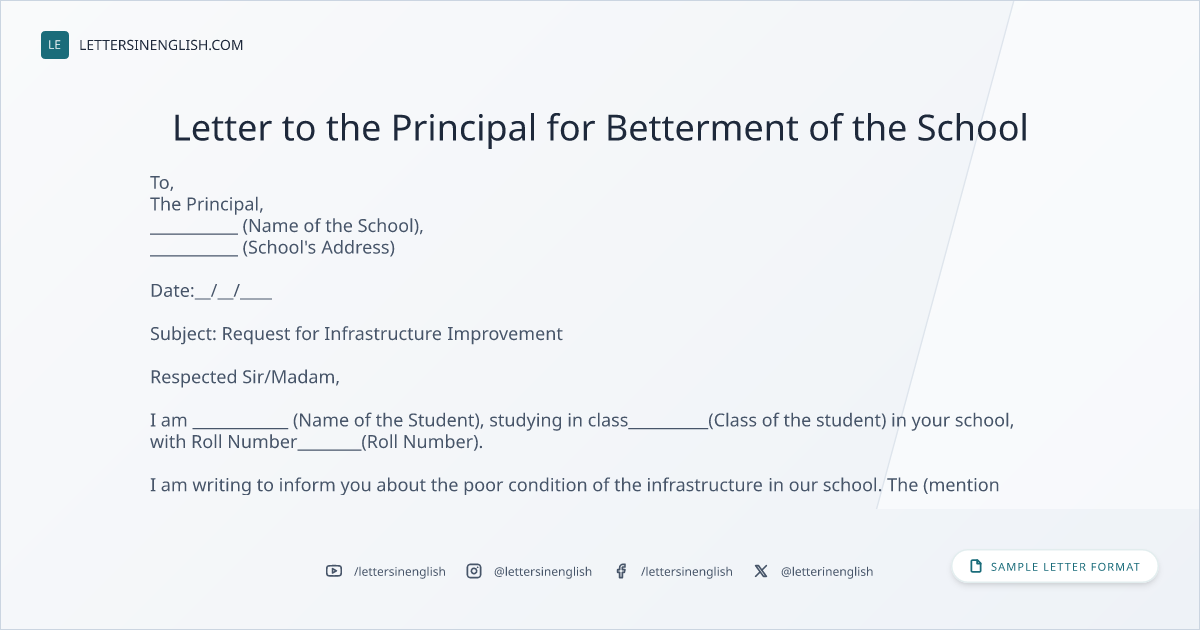Click the X (Twitter) icon
1200x630 pixels.
coord(761,571)
